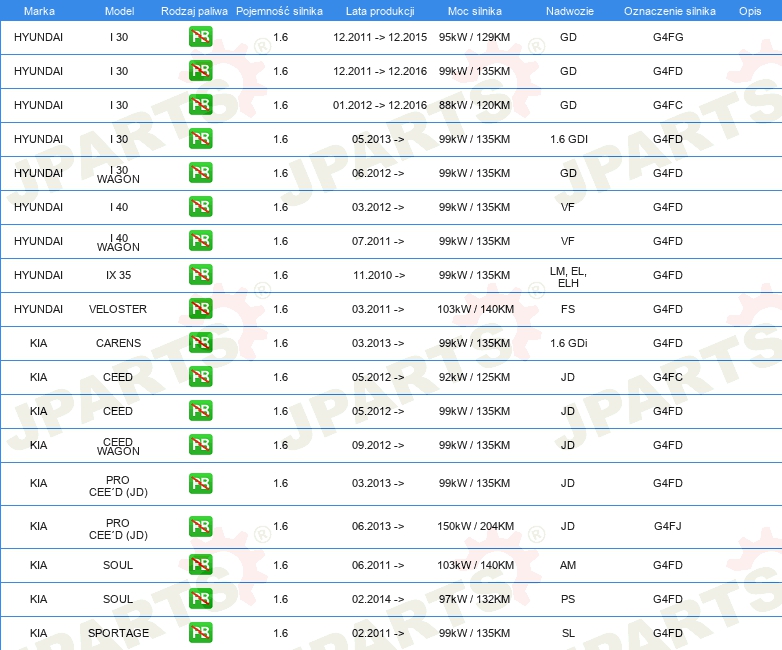Click the fuel icon in the Kia Soul PS row
Image resolution: width=782 pixels, height=650 pixels.
pyautogui.click(x=200, y=599)
